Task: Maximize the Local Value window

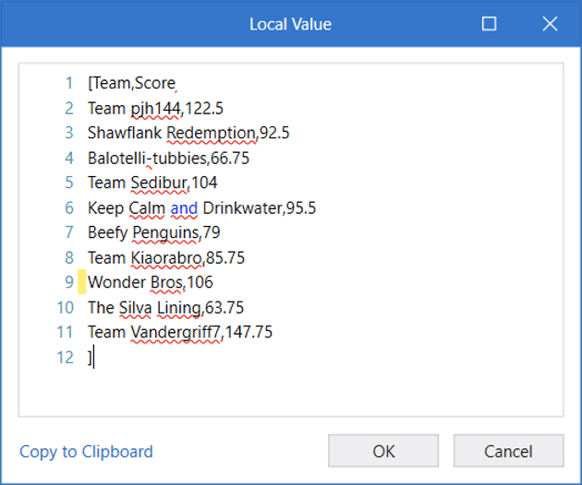Action: 489,24
